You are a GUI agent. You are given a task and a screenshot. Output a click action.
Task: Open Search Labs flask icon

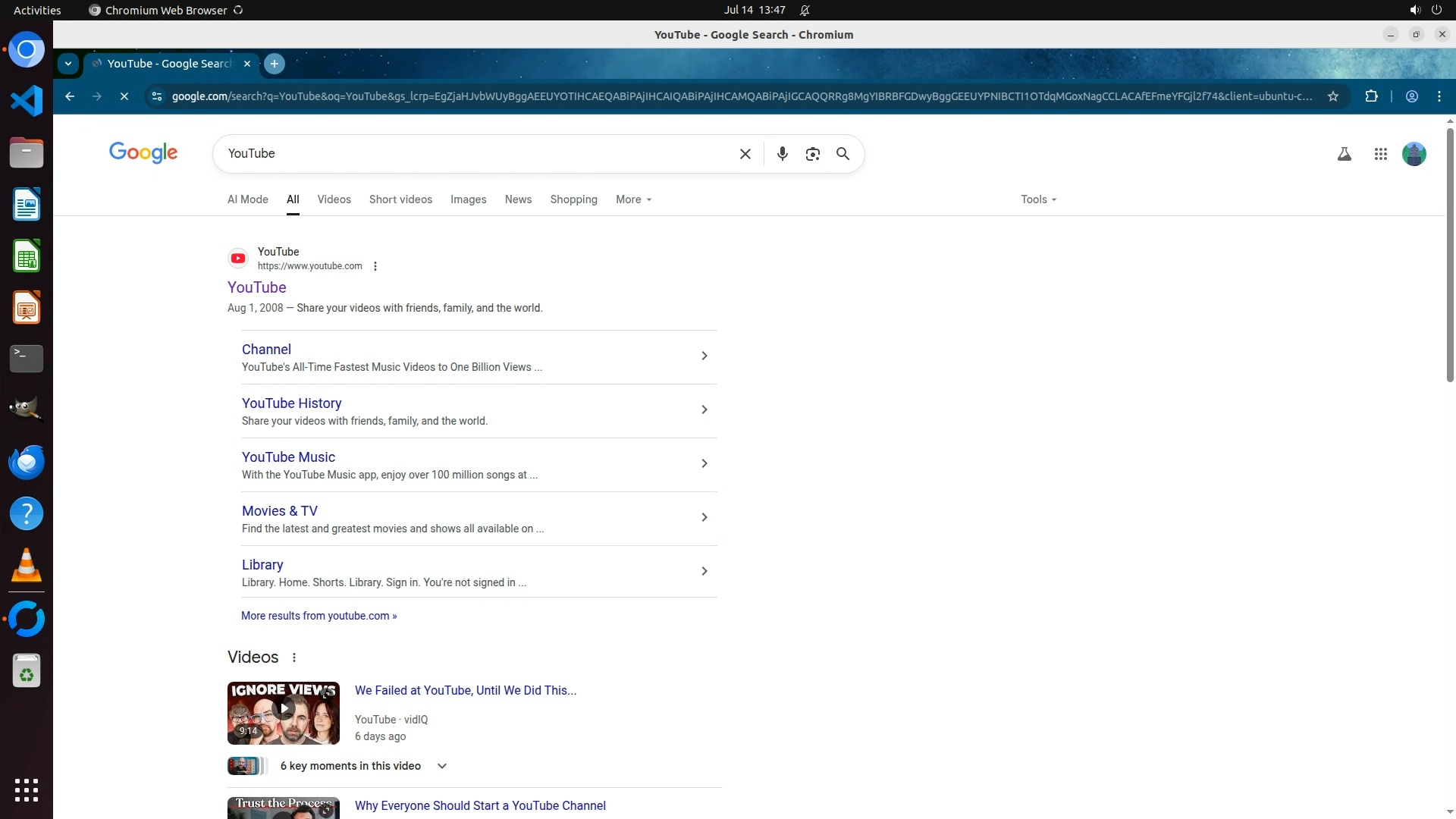[x=1344, y=154]
